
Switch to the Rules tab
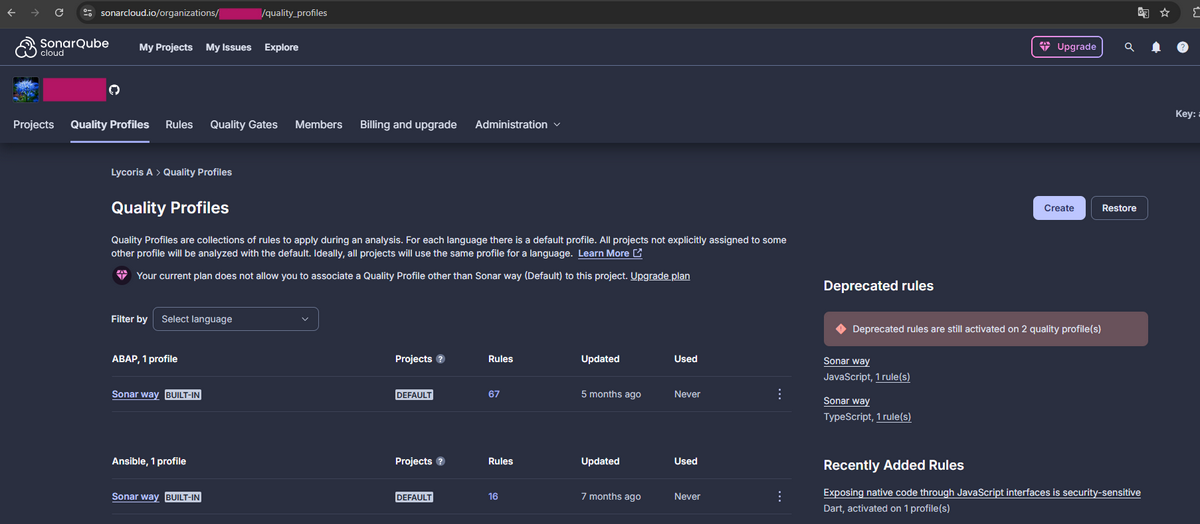(179, 125)
